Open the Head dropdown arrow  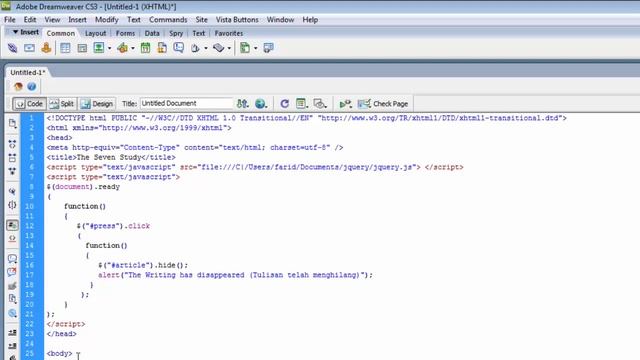pyautogui.click(x=206, y=48)
